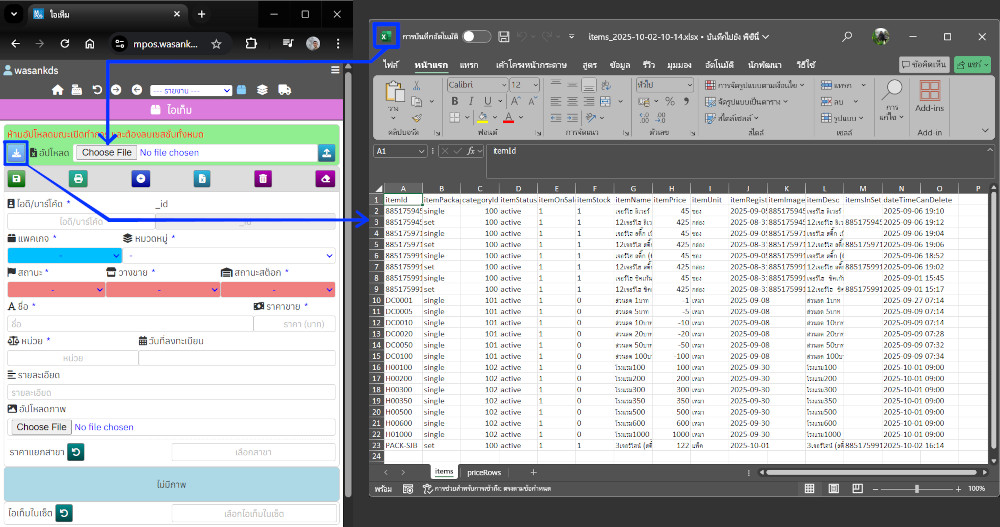Click the print icon in item toolbar

tap(78, 178)
